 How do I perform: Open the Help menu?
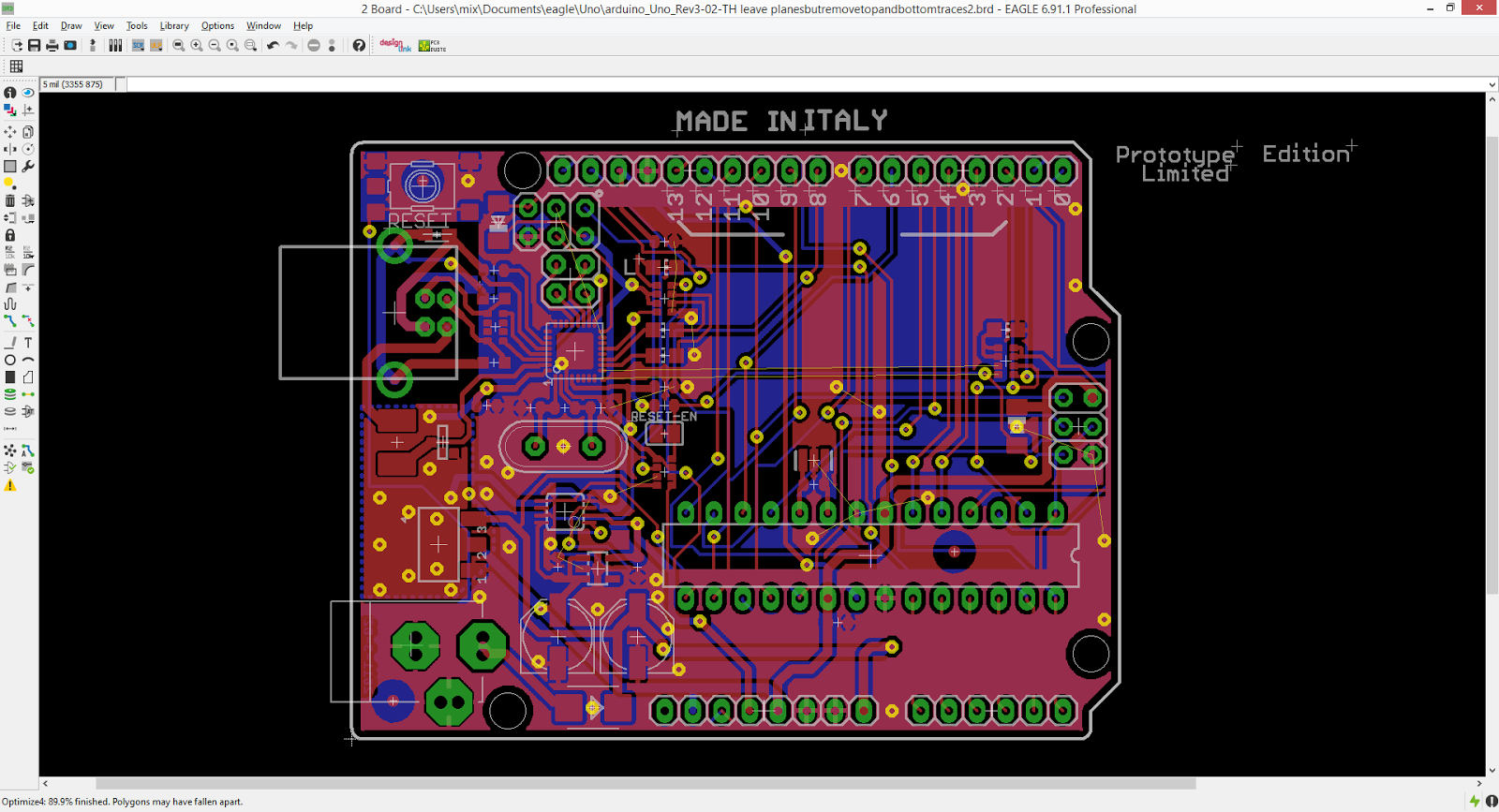(303, 25)
